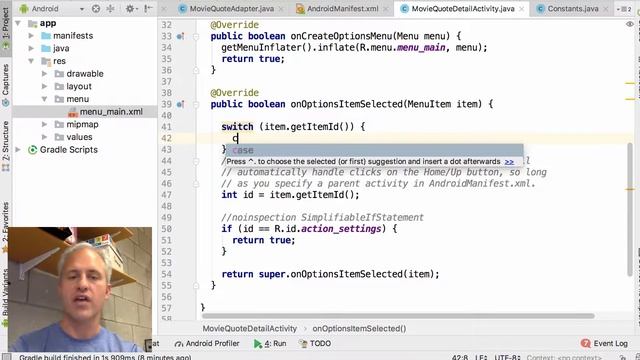Expand the java folder
Viewport: 640px width, 360px height.
[x=31, y=49]
